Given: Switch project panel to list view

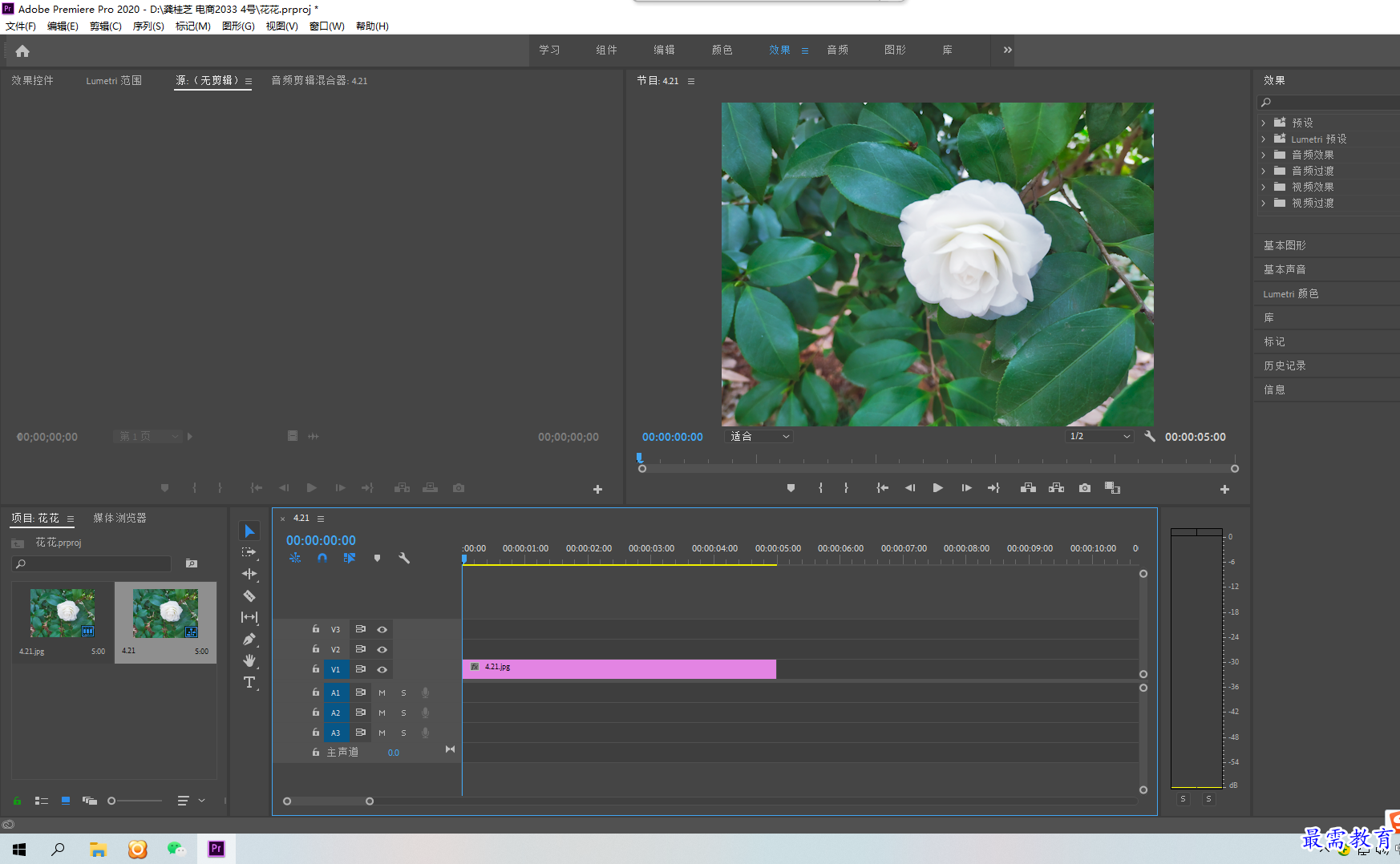Looking at the screenshot, I should 42,801.
